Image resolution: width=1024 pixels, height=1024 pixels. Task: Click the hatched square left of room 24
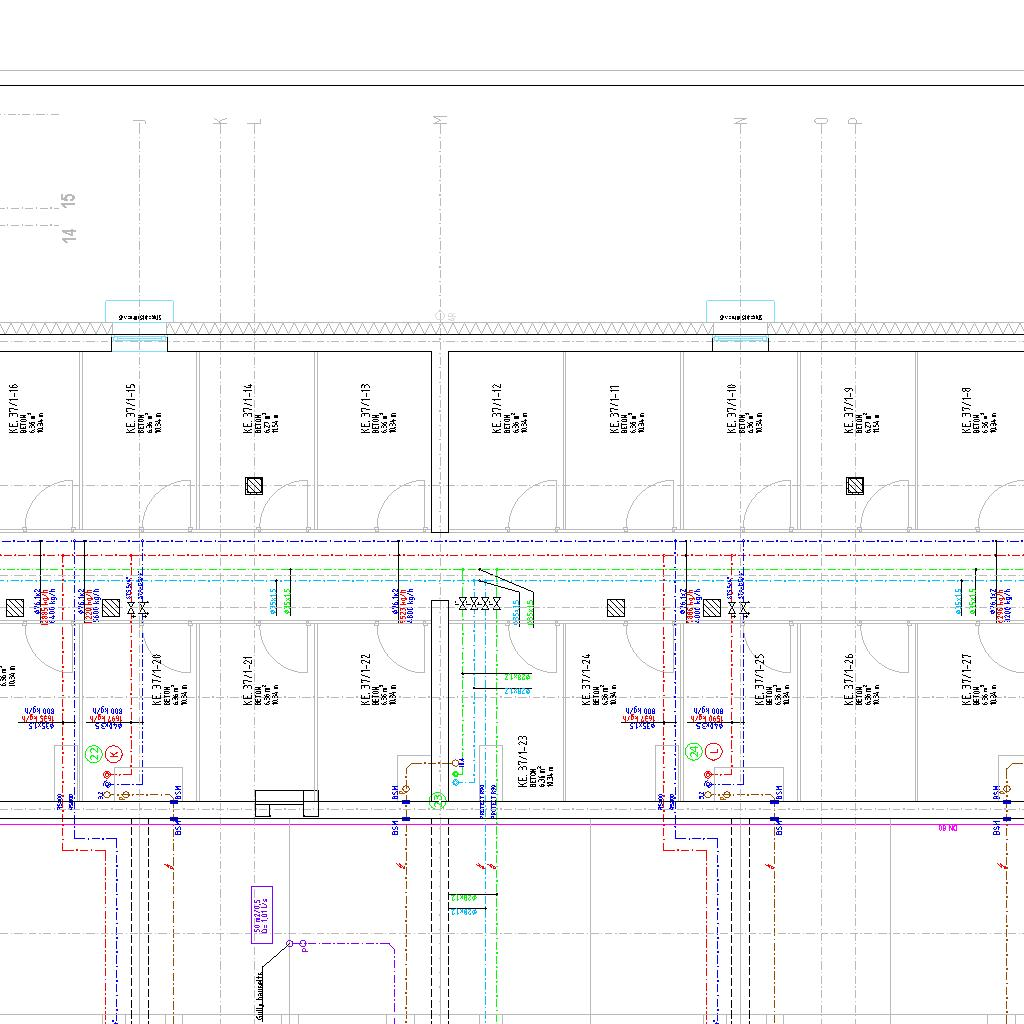coord(618,607)
